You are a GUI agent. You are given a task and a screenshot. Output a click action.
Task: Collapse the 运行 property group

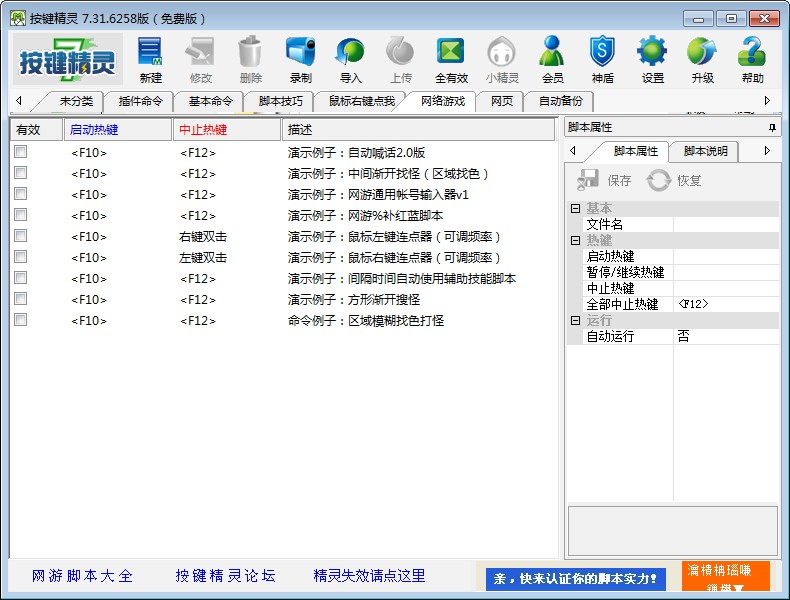(575, 320)
